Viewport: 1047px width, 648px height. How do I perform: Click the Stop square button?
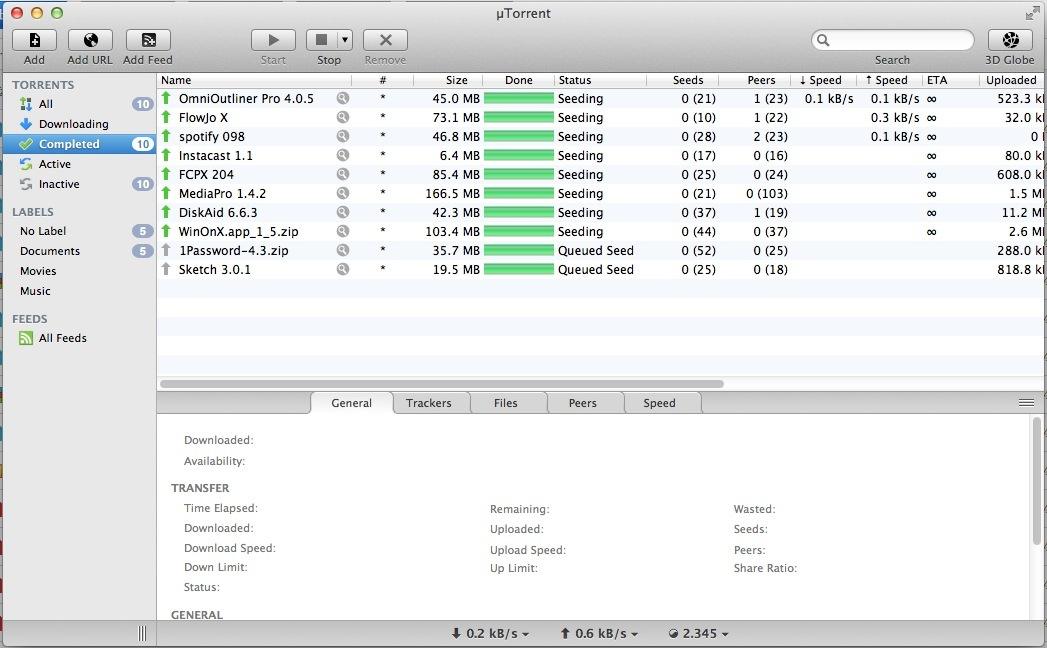[322, 40]
